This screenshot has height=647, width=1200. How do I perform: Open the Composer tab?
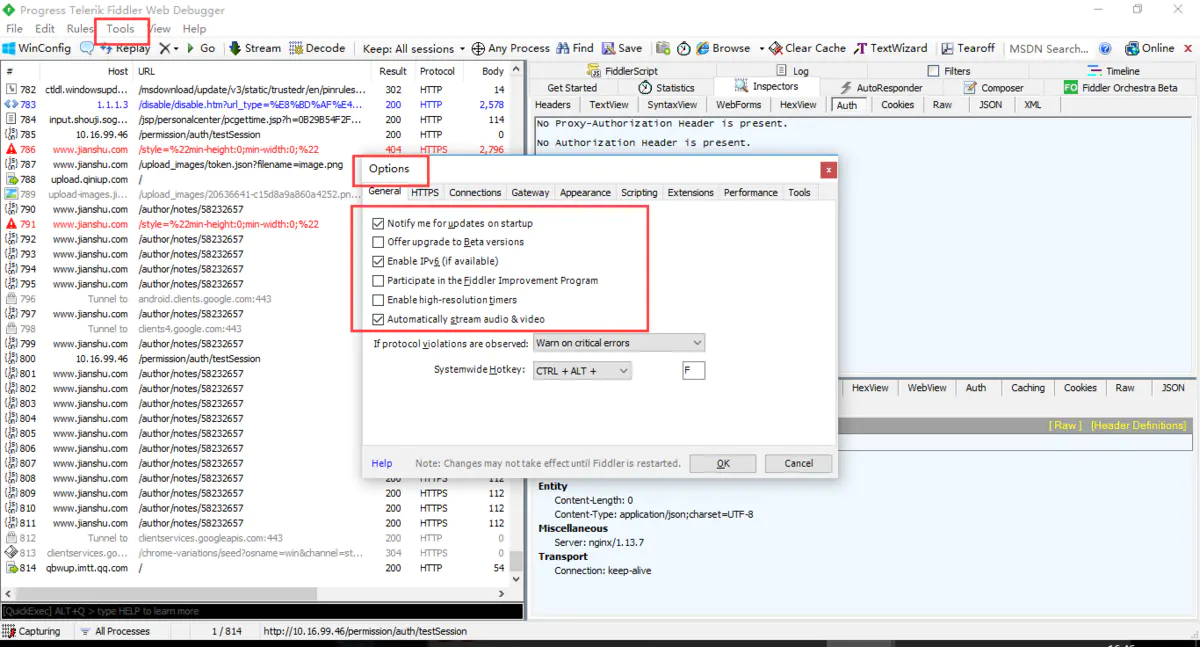pyautogui.click(x=993, y=88)
